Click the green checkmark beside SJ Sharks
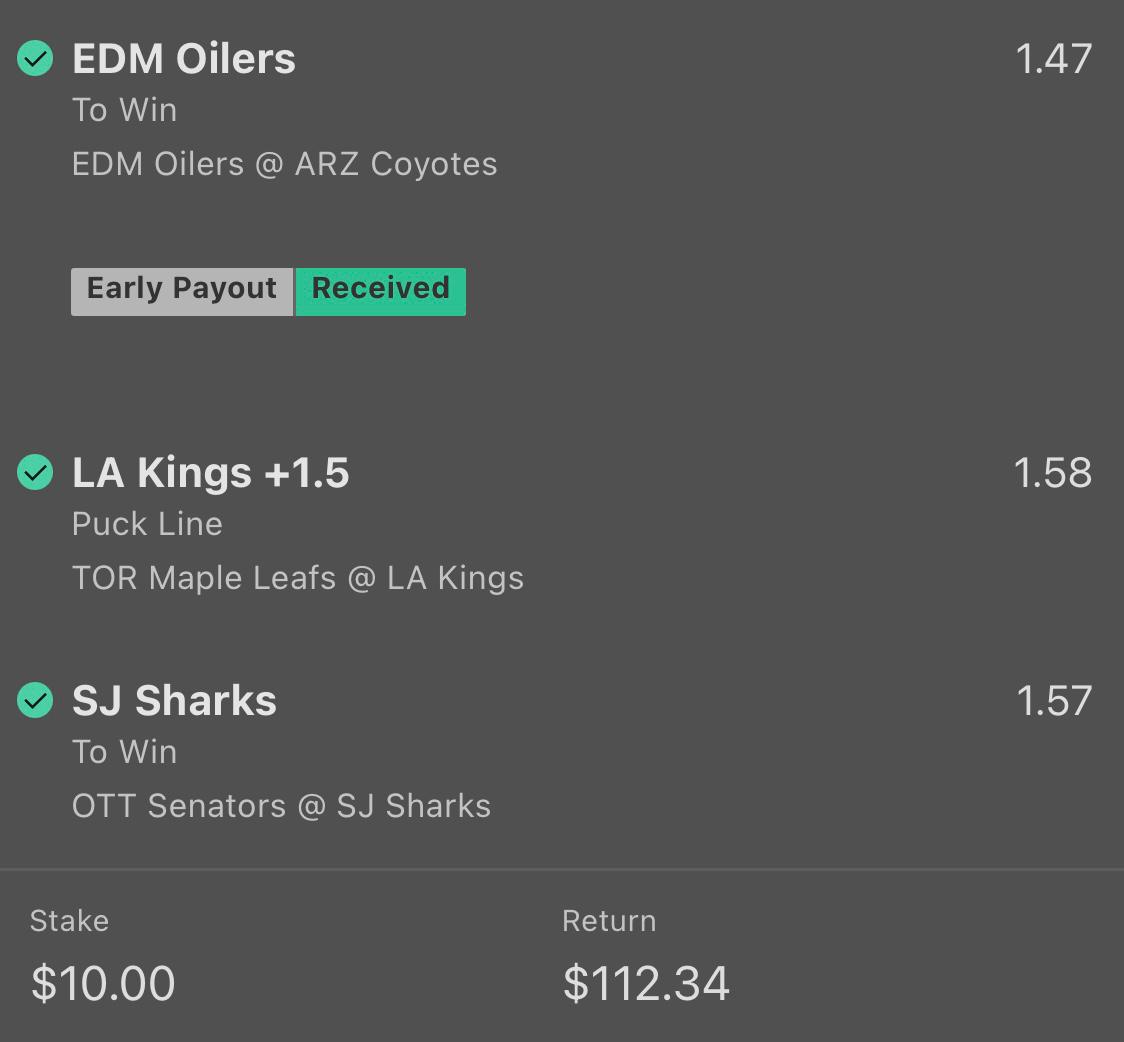1124x1042 pixels. click(35, 700)
